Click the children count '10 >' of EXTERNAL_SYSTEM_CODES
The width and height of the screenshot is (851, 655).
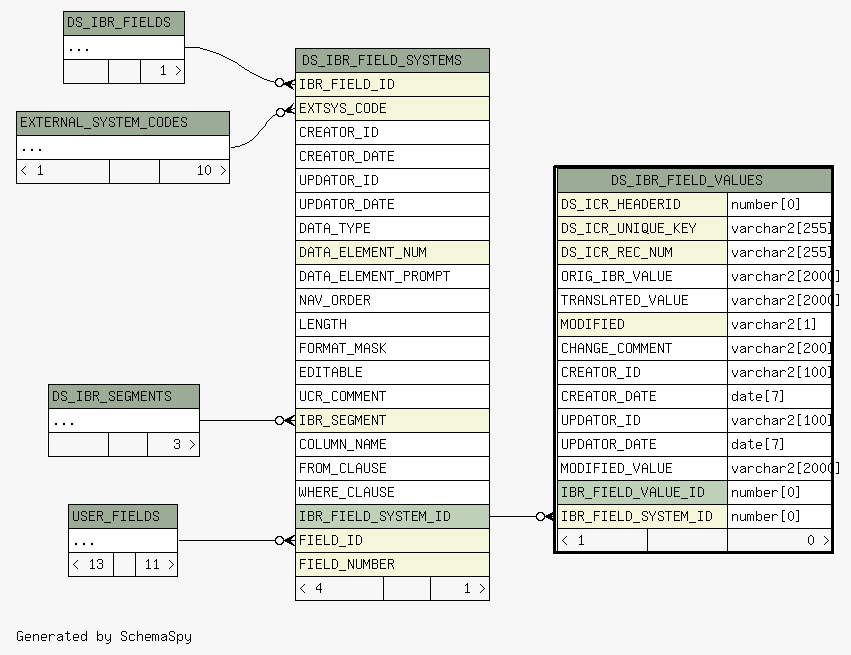coord(194,171)
